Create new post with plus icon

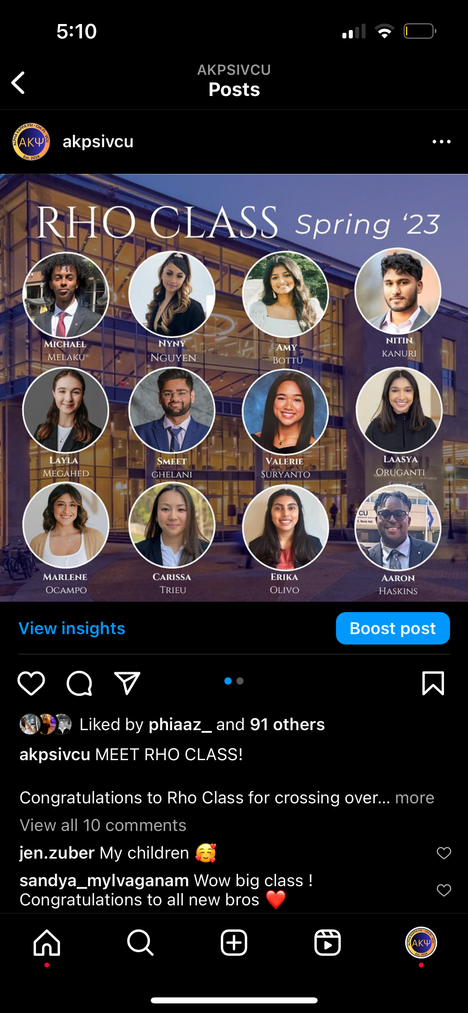click(234, 943)
